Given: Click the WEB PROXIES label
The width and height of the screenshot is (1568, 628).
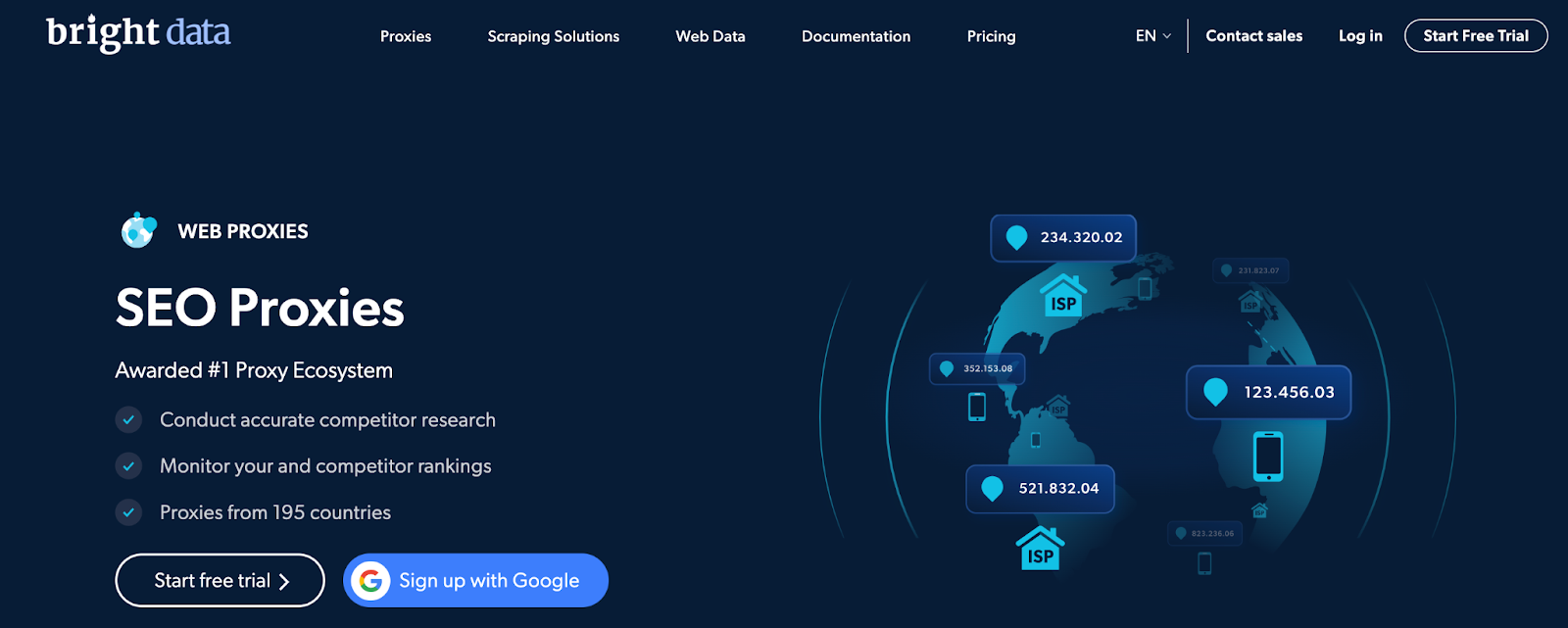Looking at the screenshot, I should pyautogui.click(x=243, y=232).
